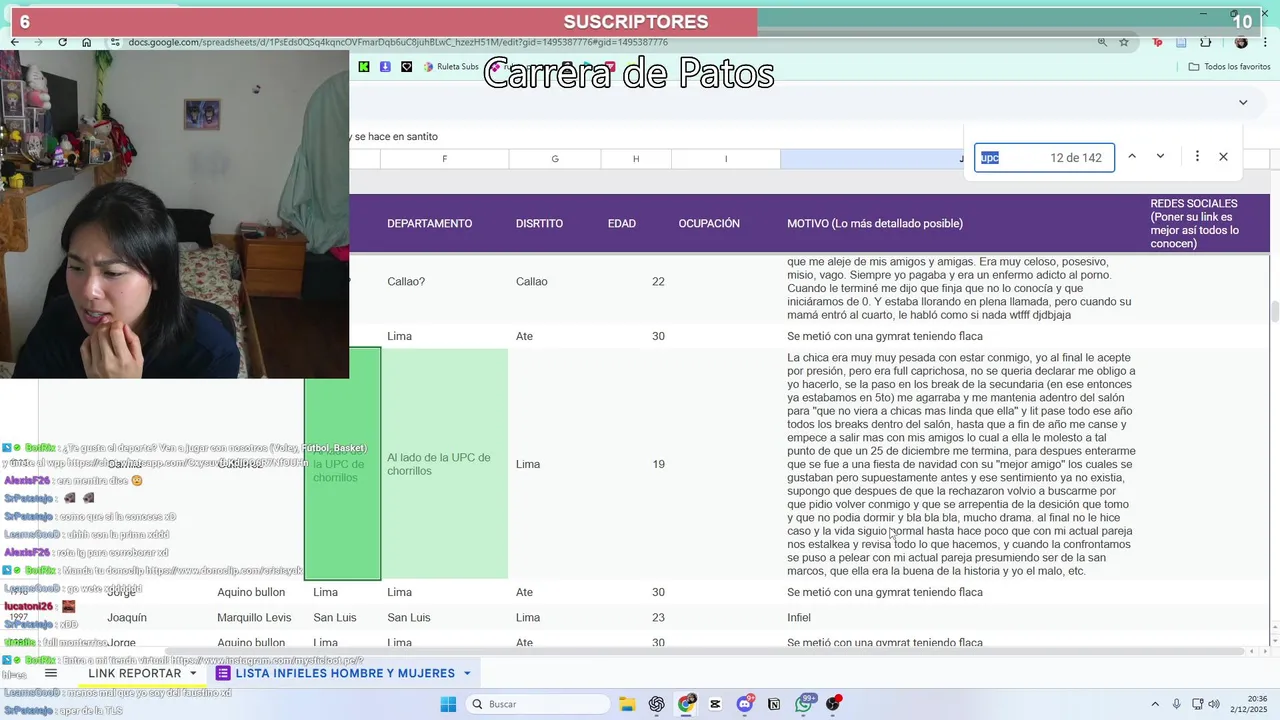This screenshot has width=1280, height=720.
Task: Click the find search field containing upc
Action: [x=1044, y=157]
